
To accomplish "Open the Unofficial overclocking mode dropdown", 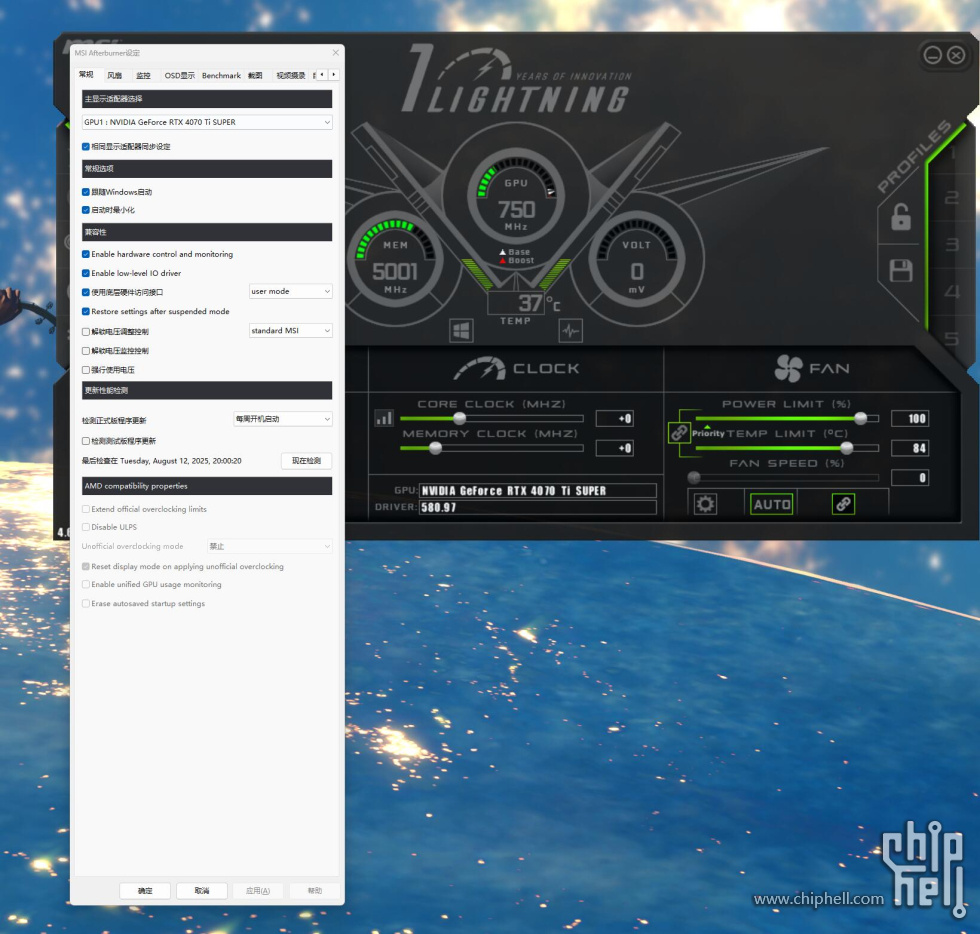I will coord(269,546).
